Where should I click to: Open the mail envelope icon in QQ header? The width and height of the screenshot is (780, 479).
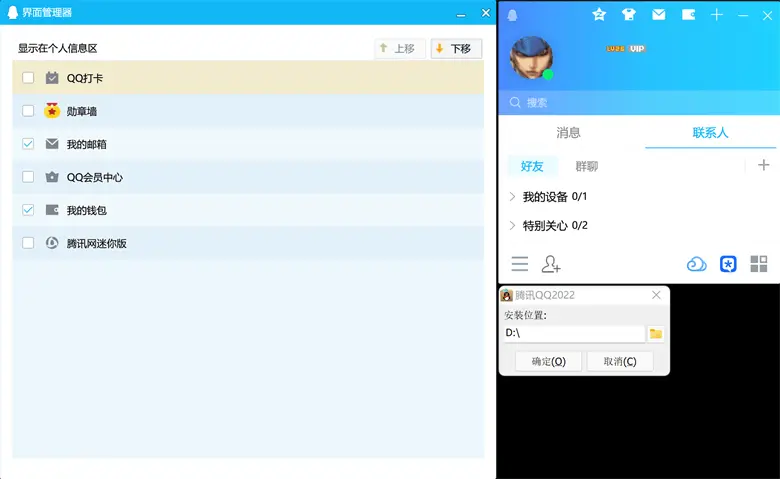(658, 15)
